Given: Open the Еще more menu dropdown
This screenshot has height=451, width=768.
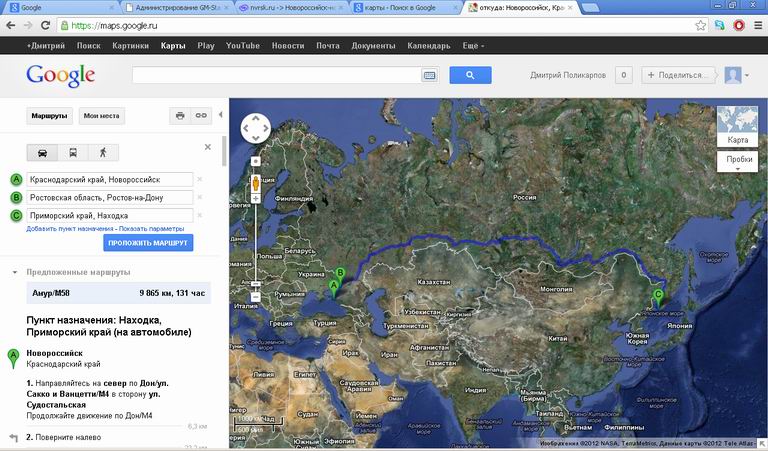Looking at the screenshot, I should coord(473,46).
